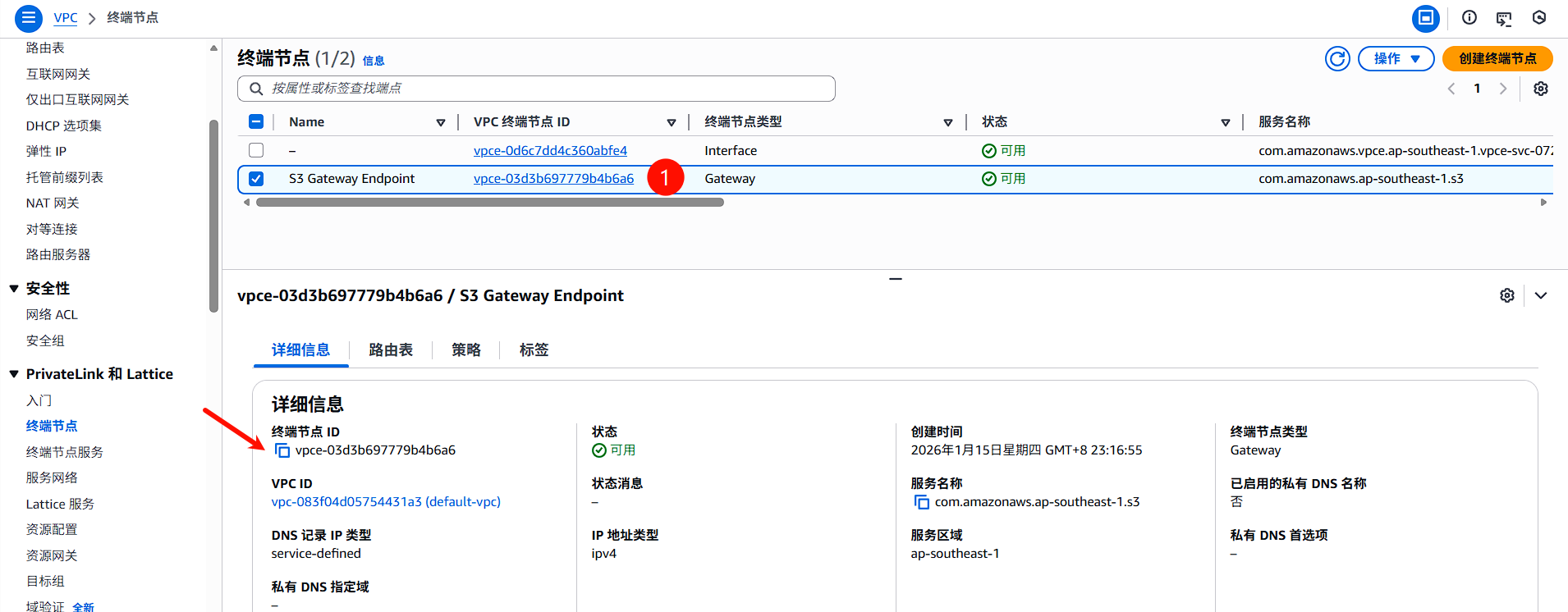Uncheck the S3 Gateway Endpoint row checkbox

256,179
